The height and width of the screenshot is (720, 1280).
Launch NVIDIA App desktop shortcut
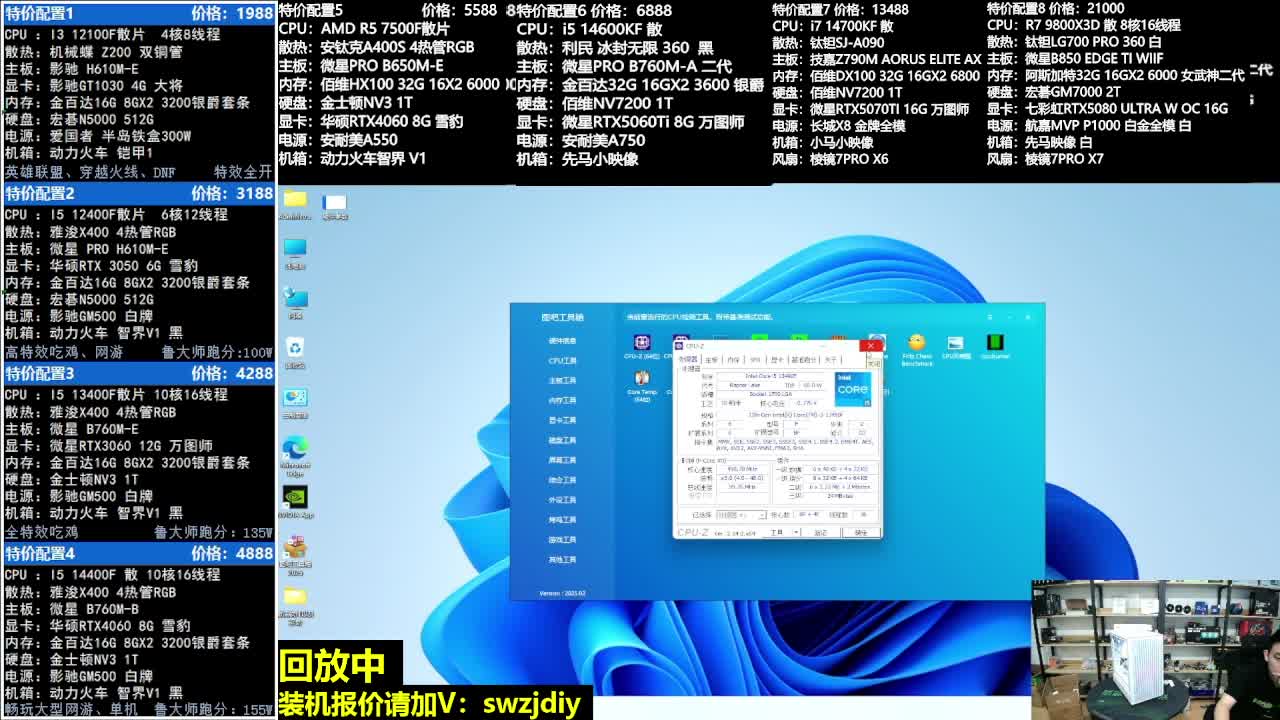coord(295,502)
